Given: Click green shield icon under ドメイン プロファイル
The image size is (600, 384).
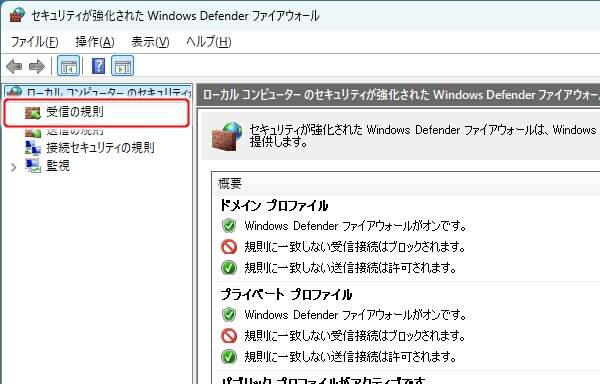Looking at the screenshot, I should [x=229, y=226].
